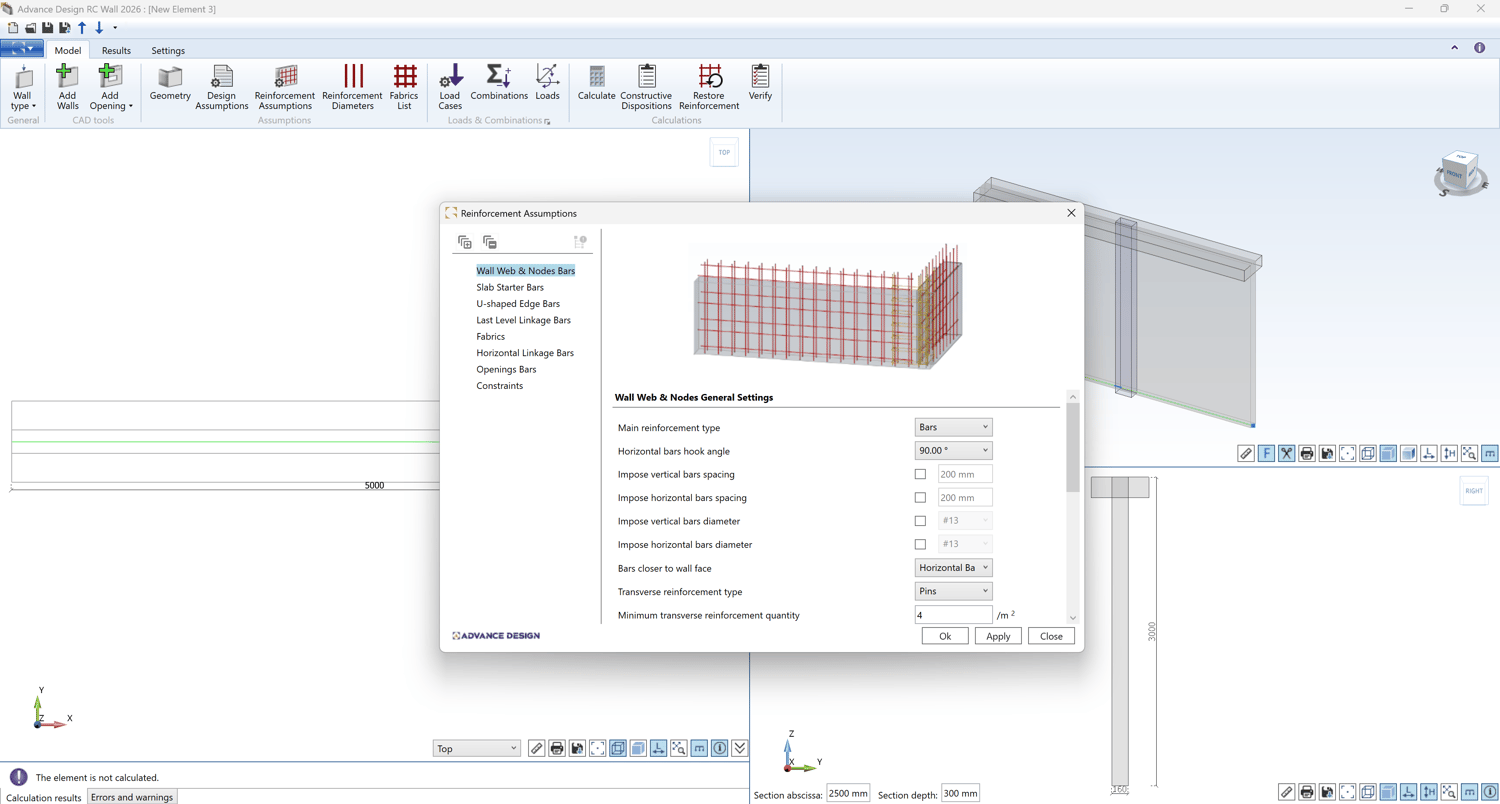1500x804 pixels.
Task: Select Constraints in the assumptions list
Action: [x=500, y=386]
